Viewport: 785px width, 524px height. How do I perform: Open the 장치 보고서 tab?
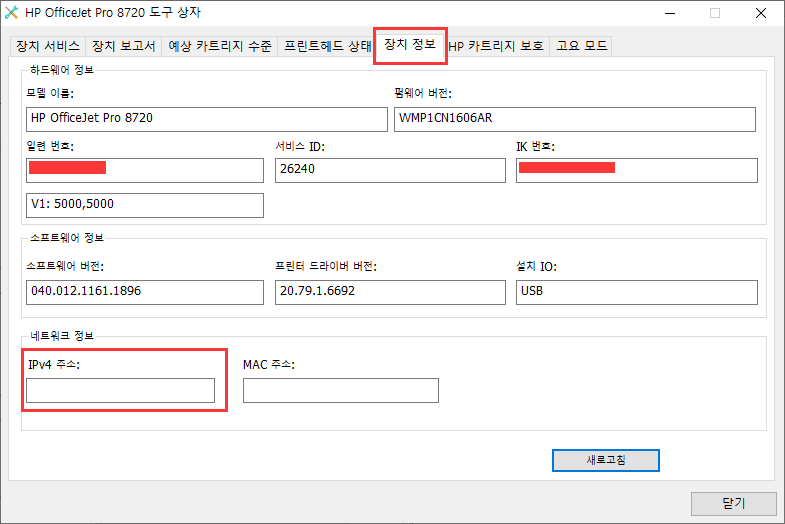124,46
